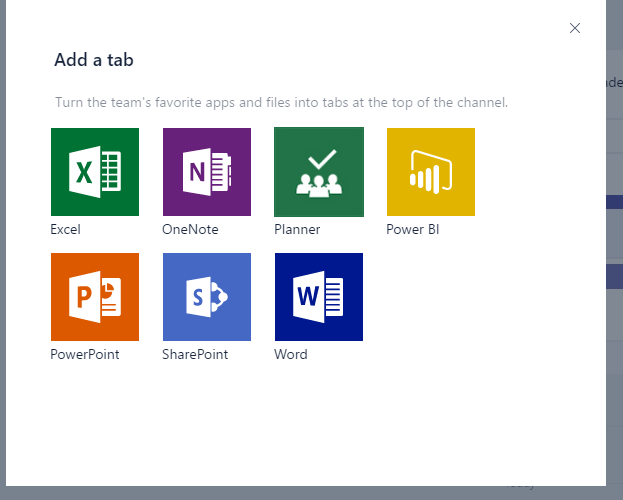
Task: Choose the dark blue Word tile
Action: (319, 297)
